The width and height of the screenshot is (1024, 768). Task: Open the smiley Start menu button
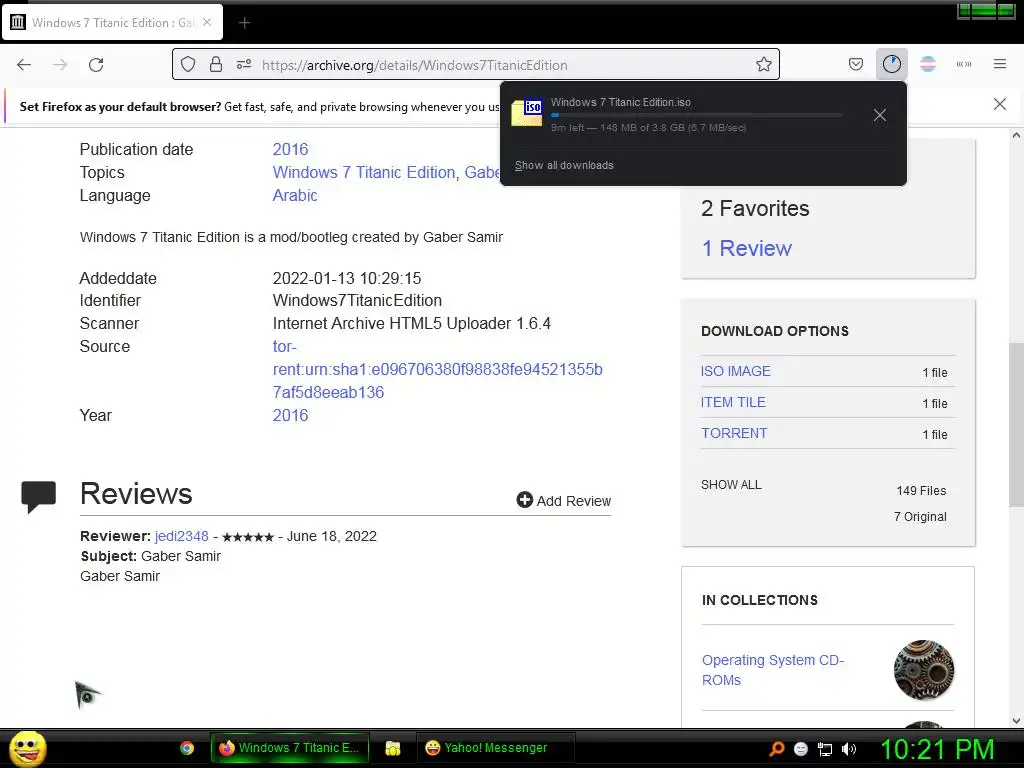coord(28,748)
